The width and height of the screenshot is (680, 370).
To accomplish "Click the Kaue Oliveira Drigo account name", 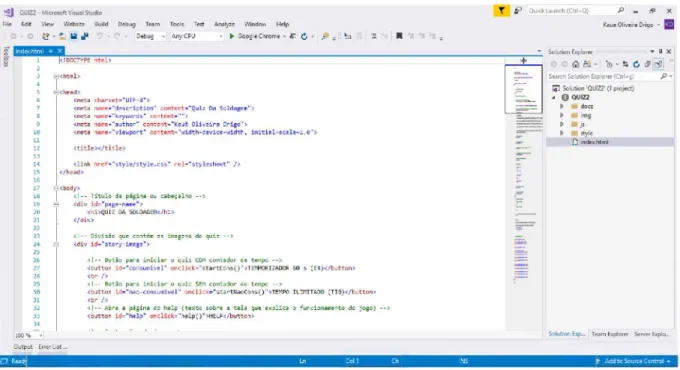I will click(628, 25).
